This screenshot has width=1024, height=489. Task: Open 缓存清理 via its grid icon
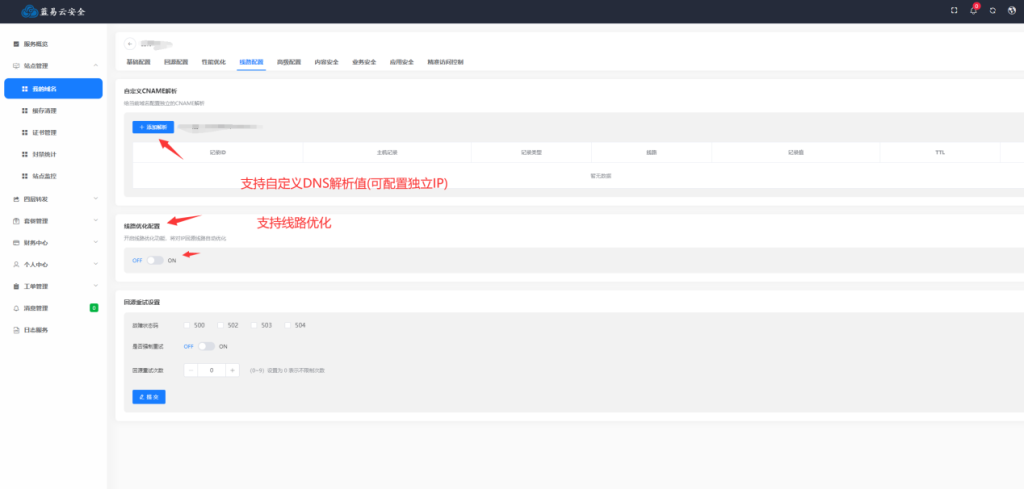(25, 111)
